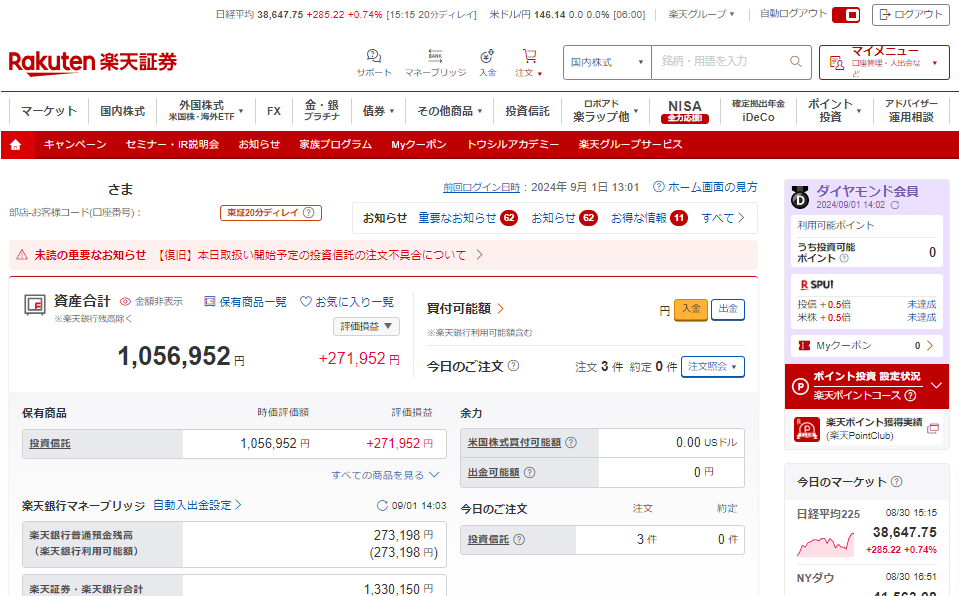The height and width of the screenshot is (596, 959).
Task: Refresh the Money Bridge balance timestamp
Action: click(x=382, y=505)
